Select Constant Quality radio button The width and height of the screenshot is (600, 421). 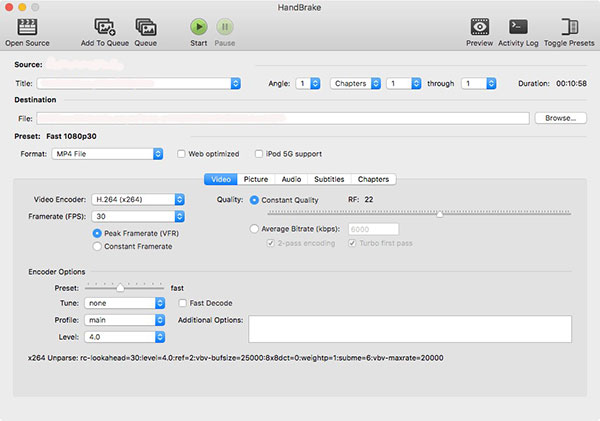click(254, 200)
